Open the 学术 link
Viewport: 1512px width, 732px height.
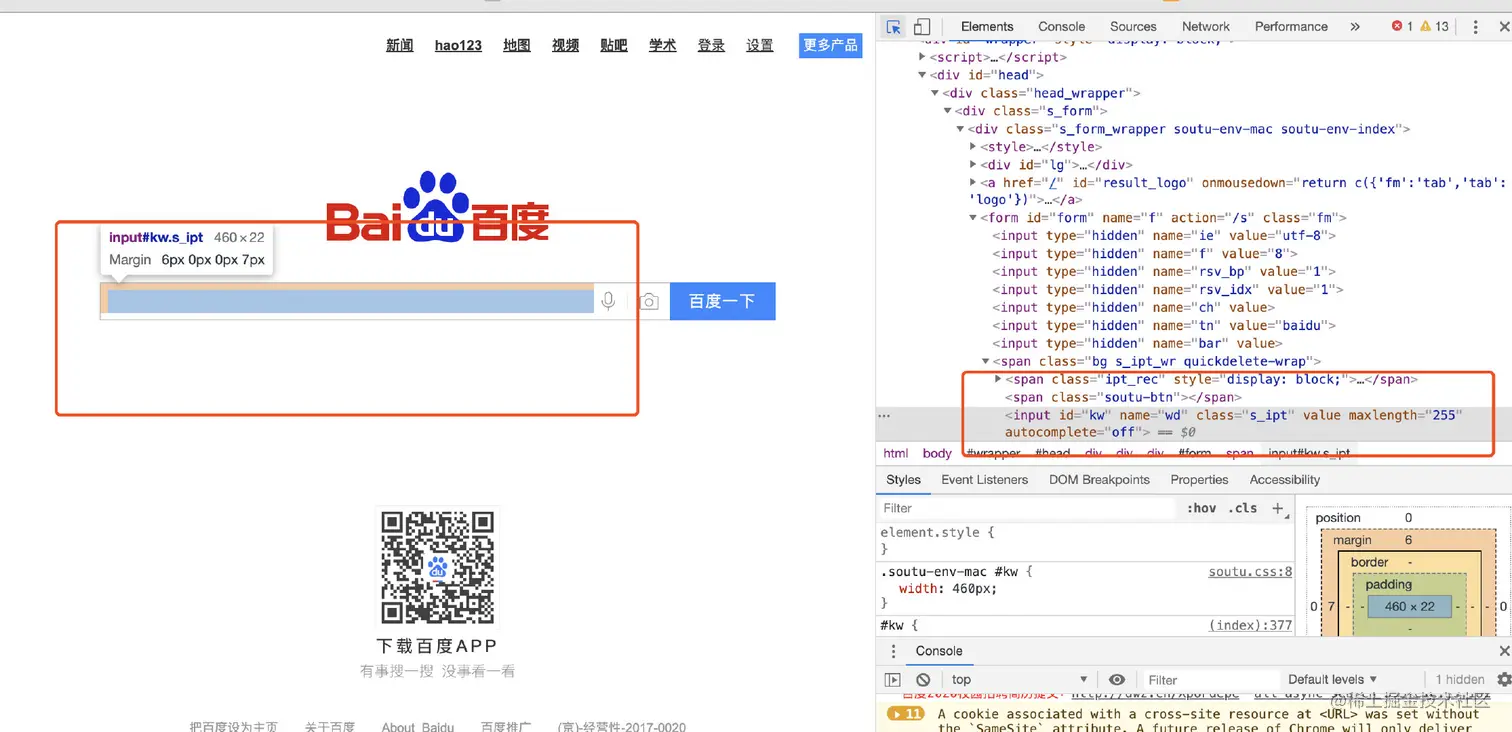point(663,45)
